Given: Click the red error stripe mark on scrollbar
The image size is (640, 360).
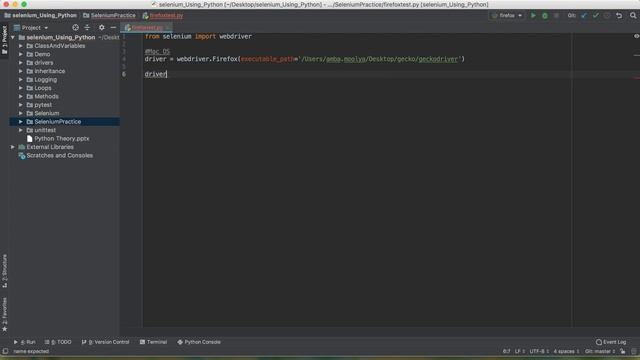Looking at the screenshot, I should [637, 78].
